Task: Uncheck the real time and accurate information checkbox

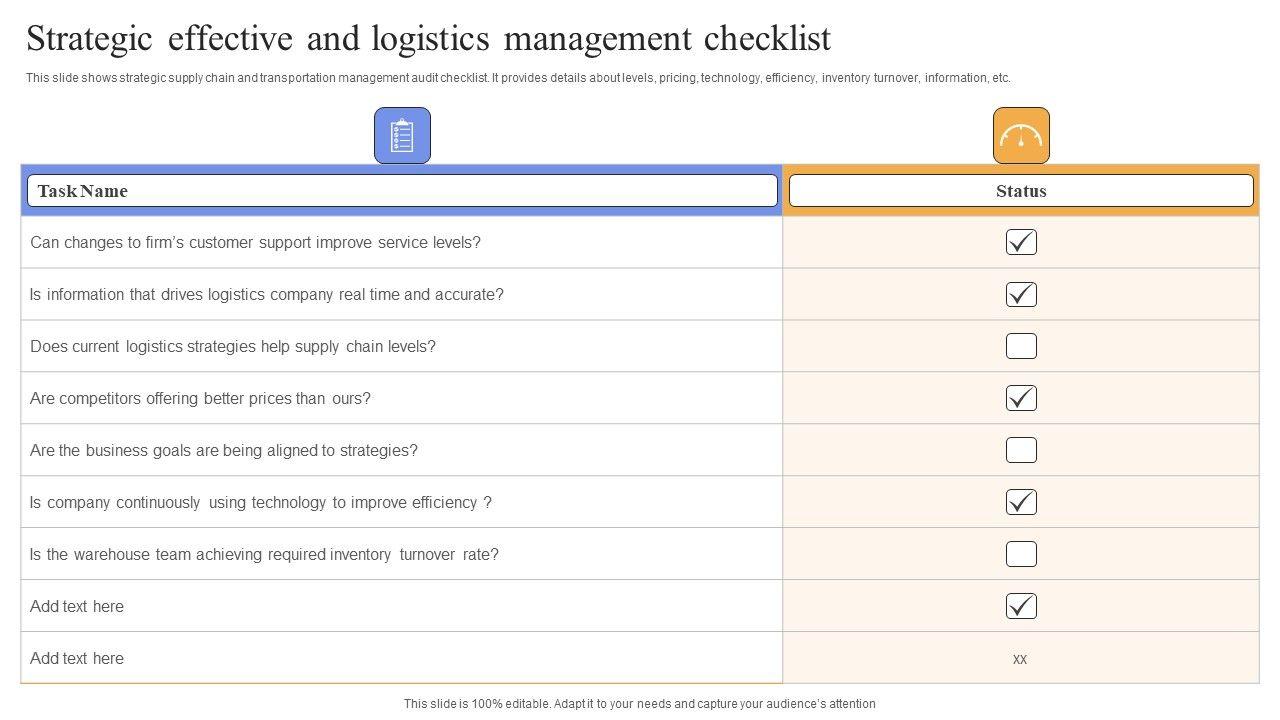Action: [1021, 294]
